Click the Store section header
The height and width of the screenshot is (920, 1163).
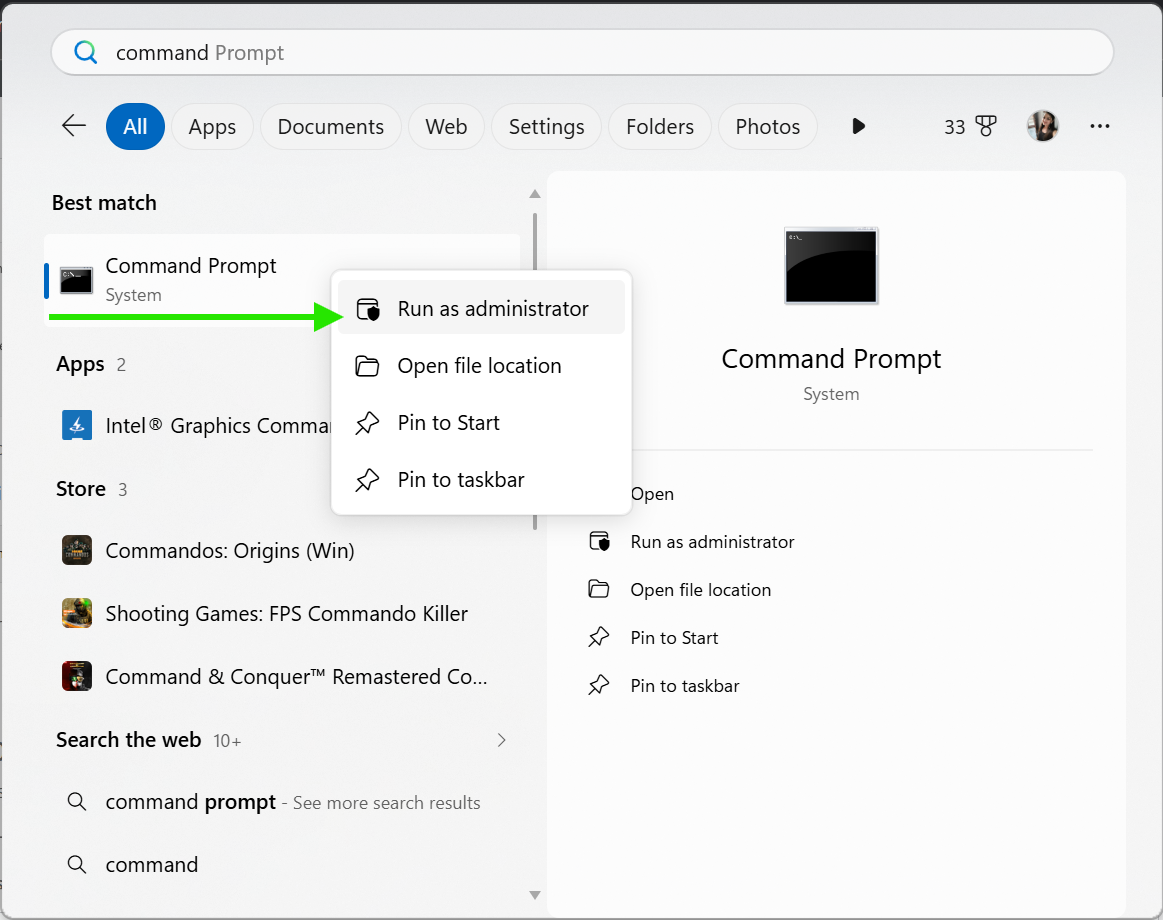click(x=81, y=489)
